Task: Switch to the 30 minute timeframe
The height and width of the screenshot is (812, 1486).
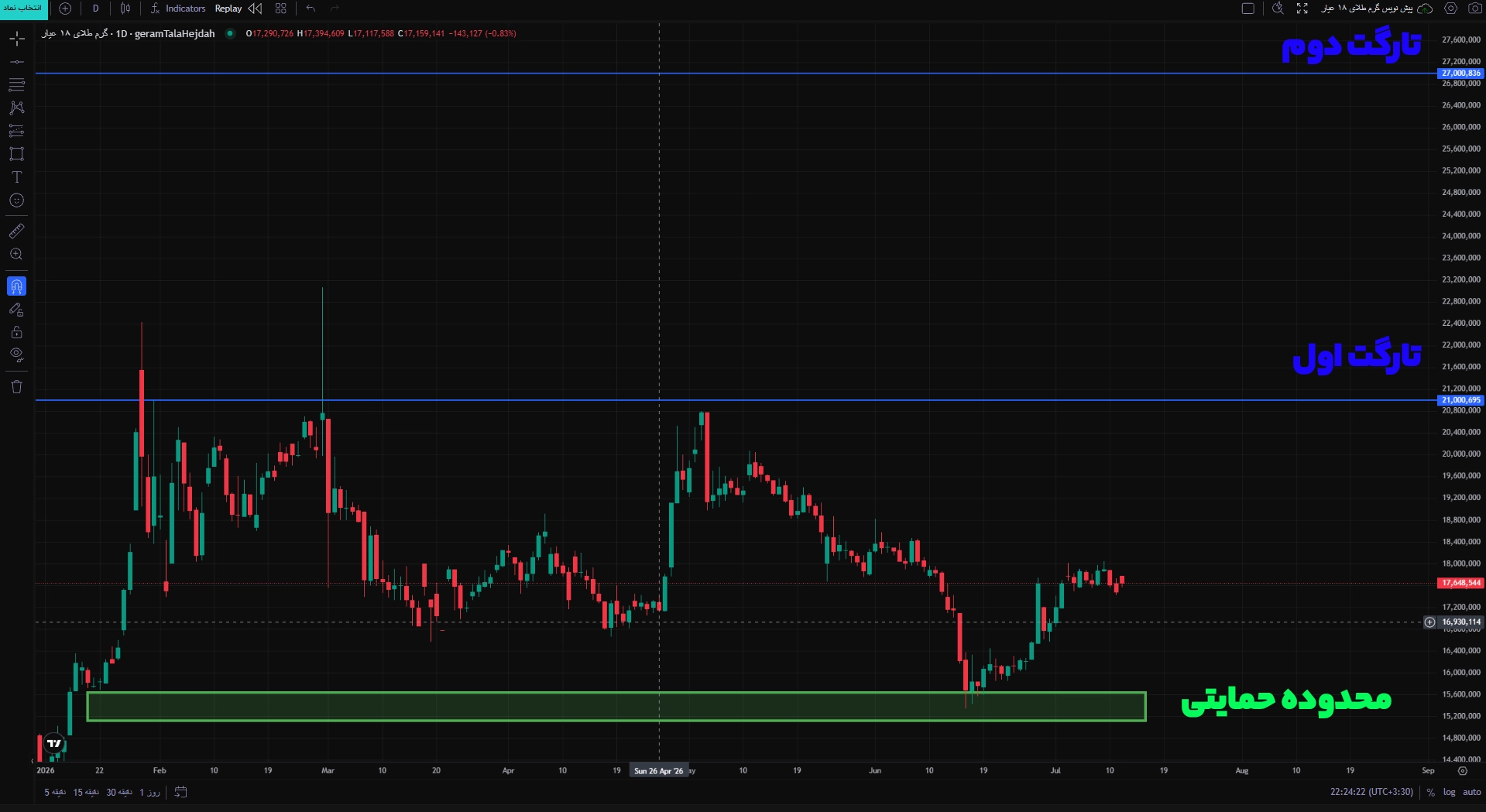Action: pyautogui.click(x=119, y=792)
